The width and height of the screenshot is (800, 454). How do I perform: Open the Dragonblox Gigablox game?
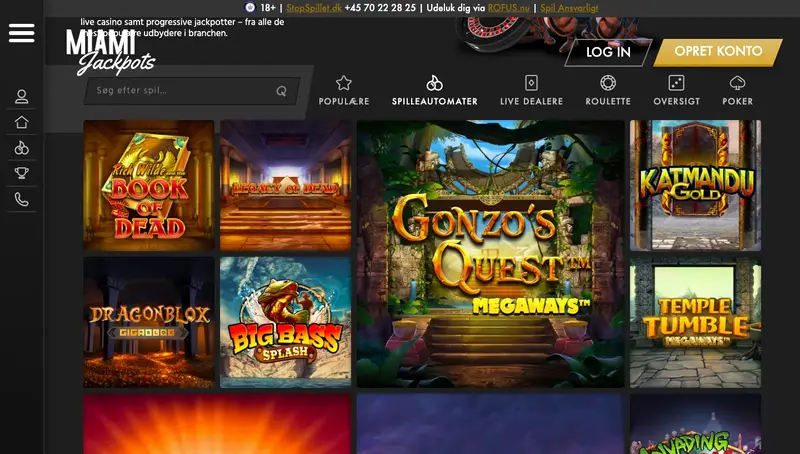[x=149, y=322]
